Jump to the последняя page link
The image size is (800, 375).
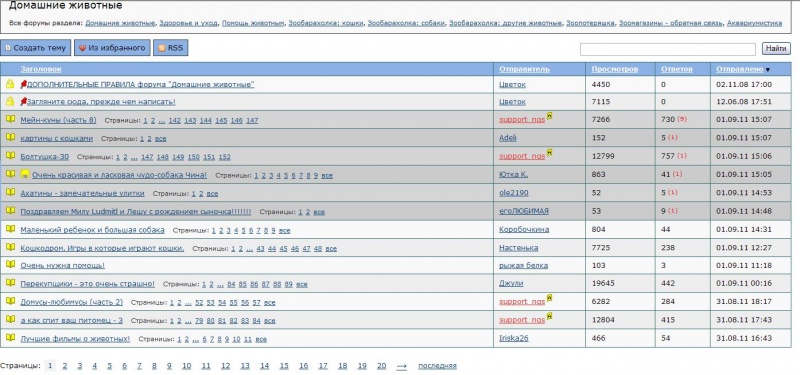pyautogui.click(x=437, y=366)
